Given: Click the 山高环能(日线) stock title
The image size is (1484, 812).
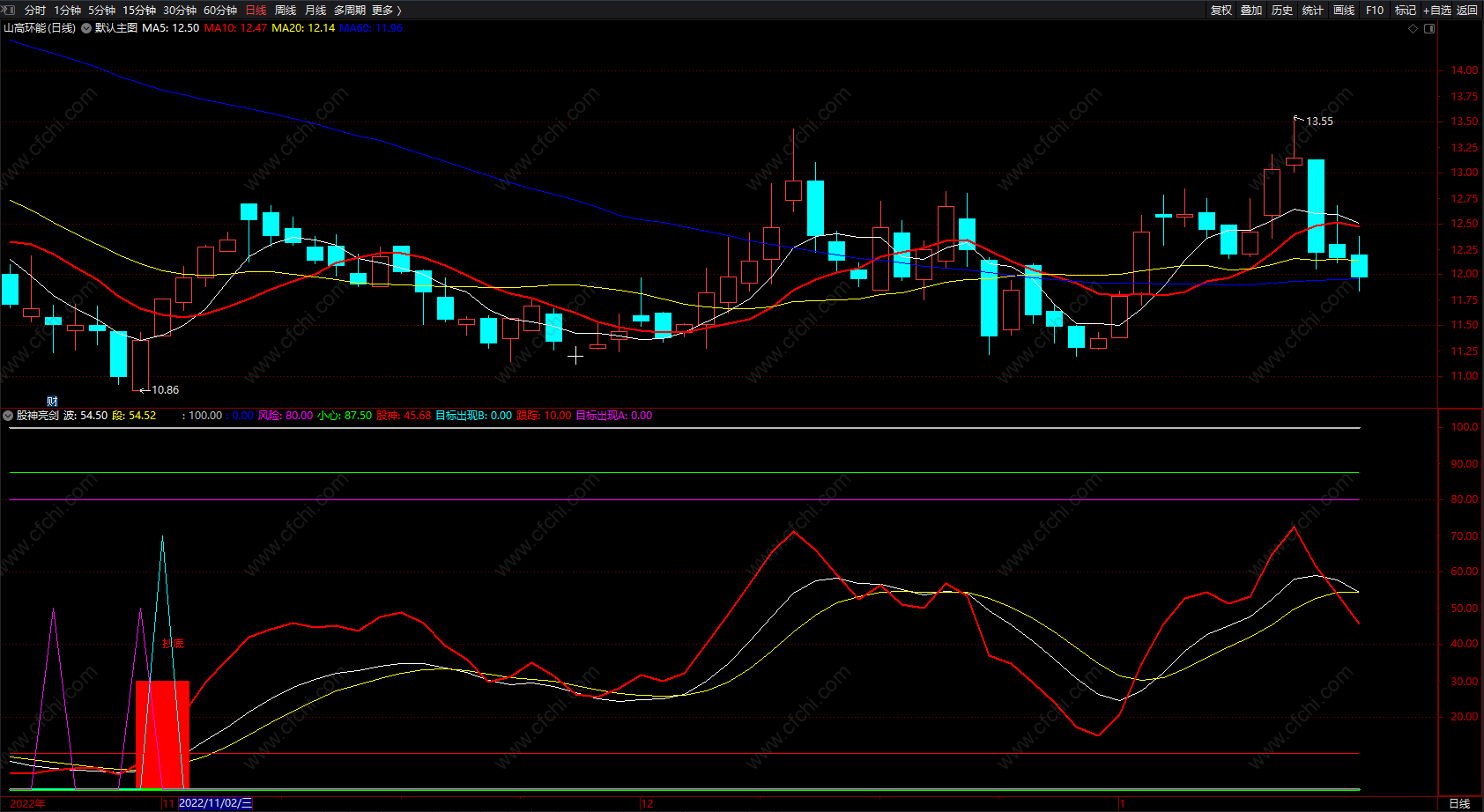Looking at the screenshot, I should pyautogui.click(x=40, y=28).
